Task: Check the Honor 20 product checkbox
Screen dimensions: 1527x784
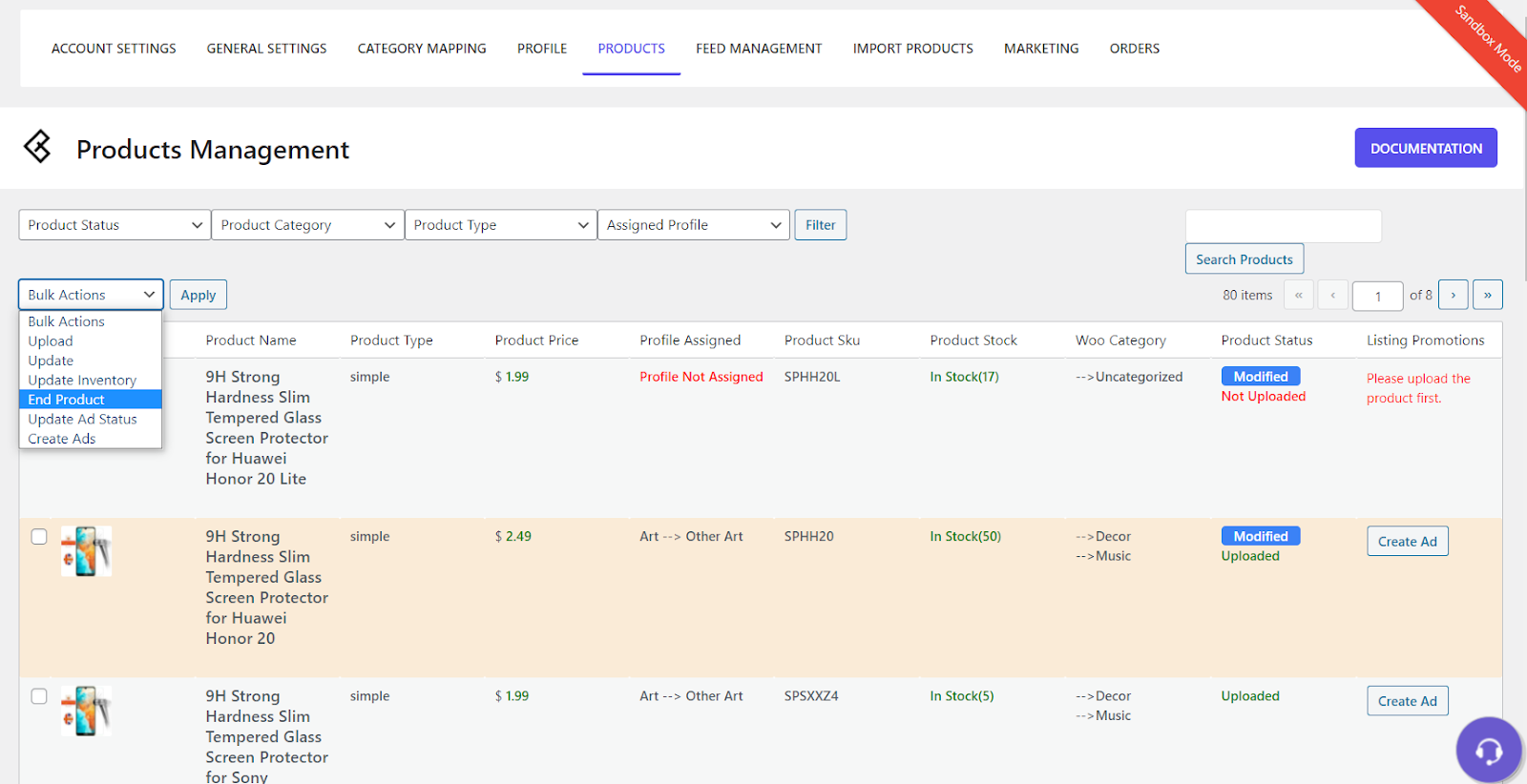Action: [x=39, y=536]
